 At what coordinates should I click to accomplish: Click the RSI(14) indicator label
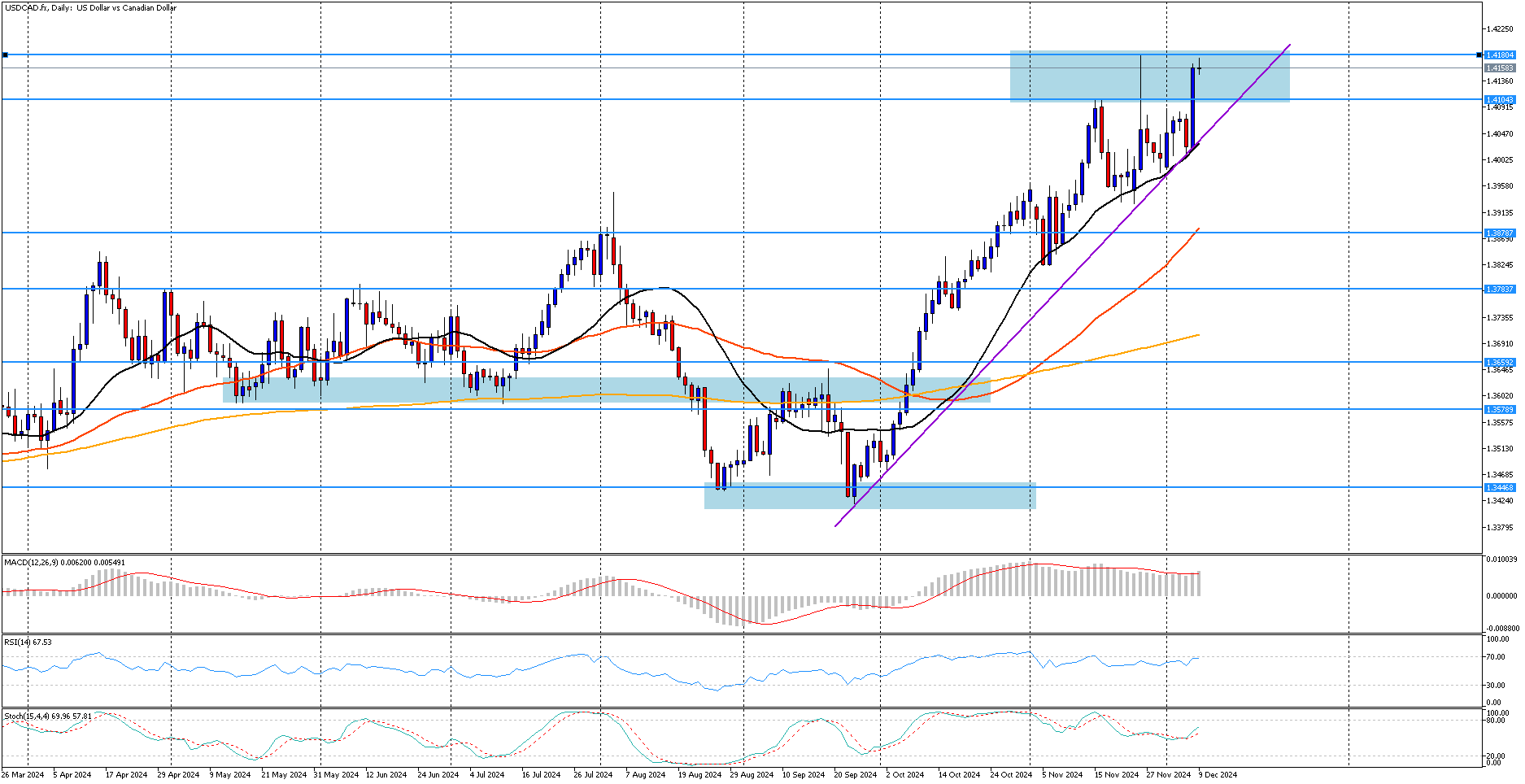coord(28,642)
